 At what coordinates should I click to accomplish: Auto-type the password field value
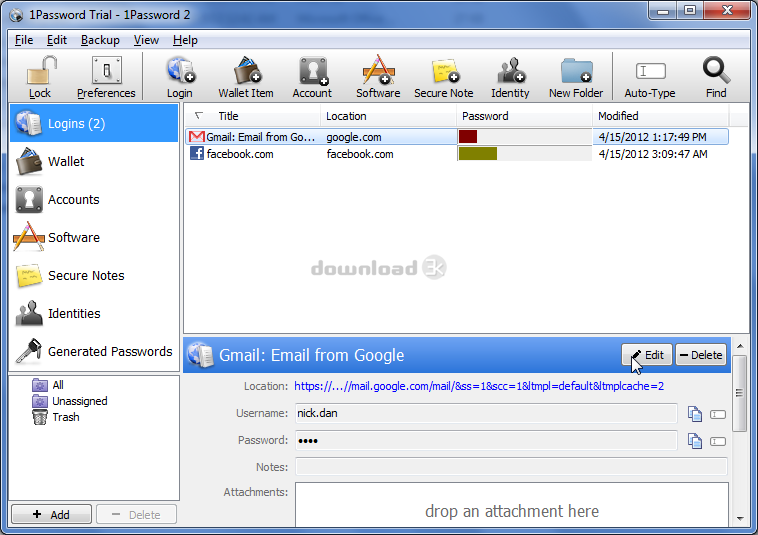coord(718,441)
